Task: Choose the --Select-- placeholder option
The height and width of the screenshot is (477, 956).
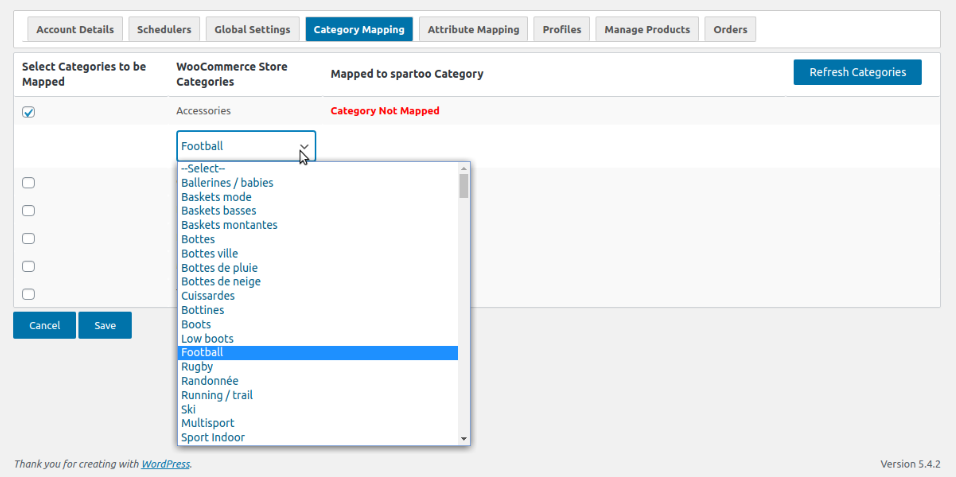Action: (x=203, y=169)
